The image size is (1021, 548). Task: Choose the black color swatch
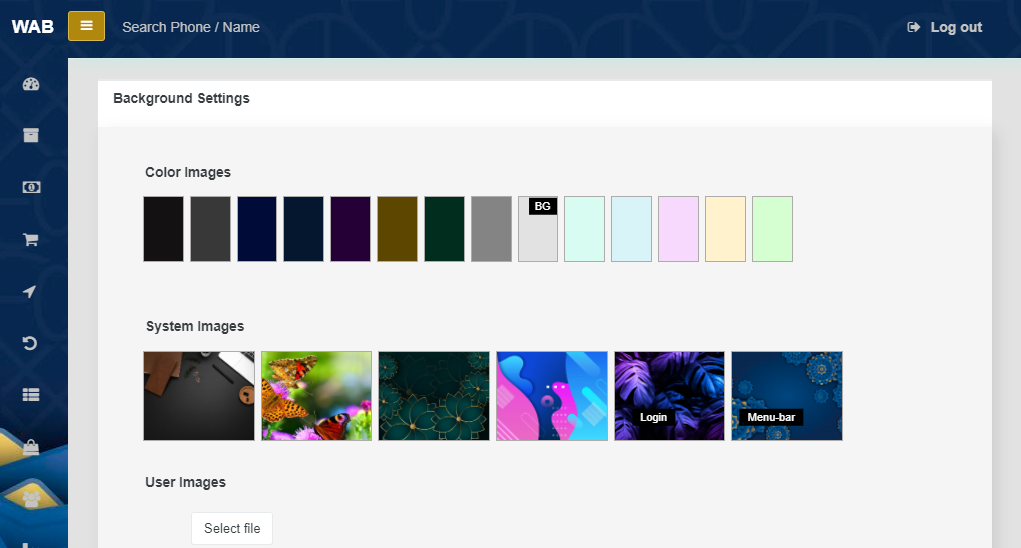[163, 229]
